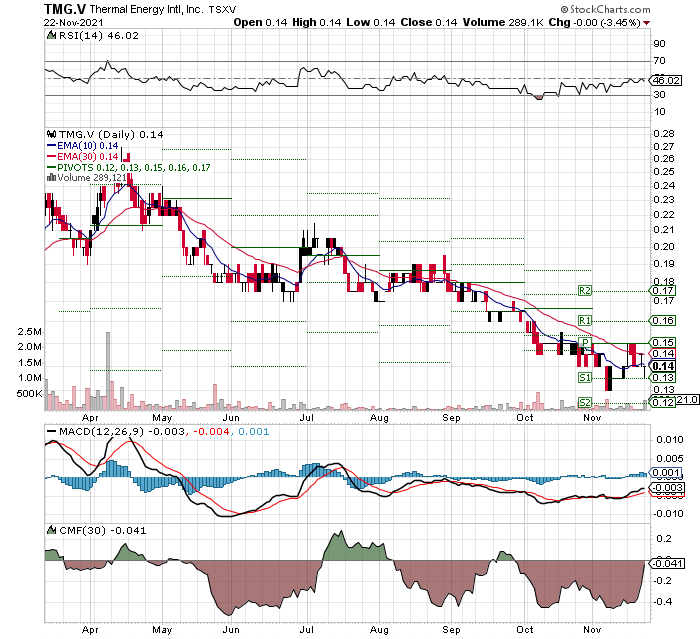The width and height of the screenshot is (700, 639).
Task: Click the 30 level on RSI axis
Action: click(x=659, y=95)
